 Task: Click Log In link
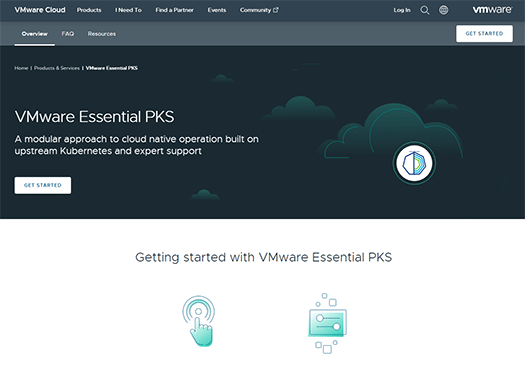[x=402, y=10]
